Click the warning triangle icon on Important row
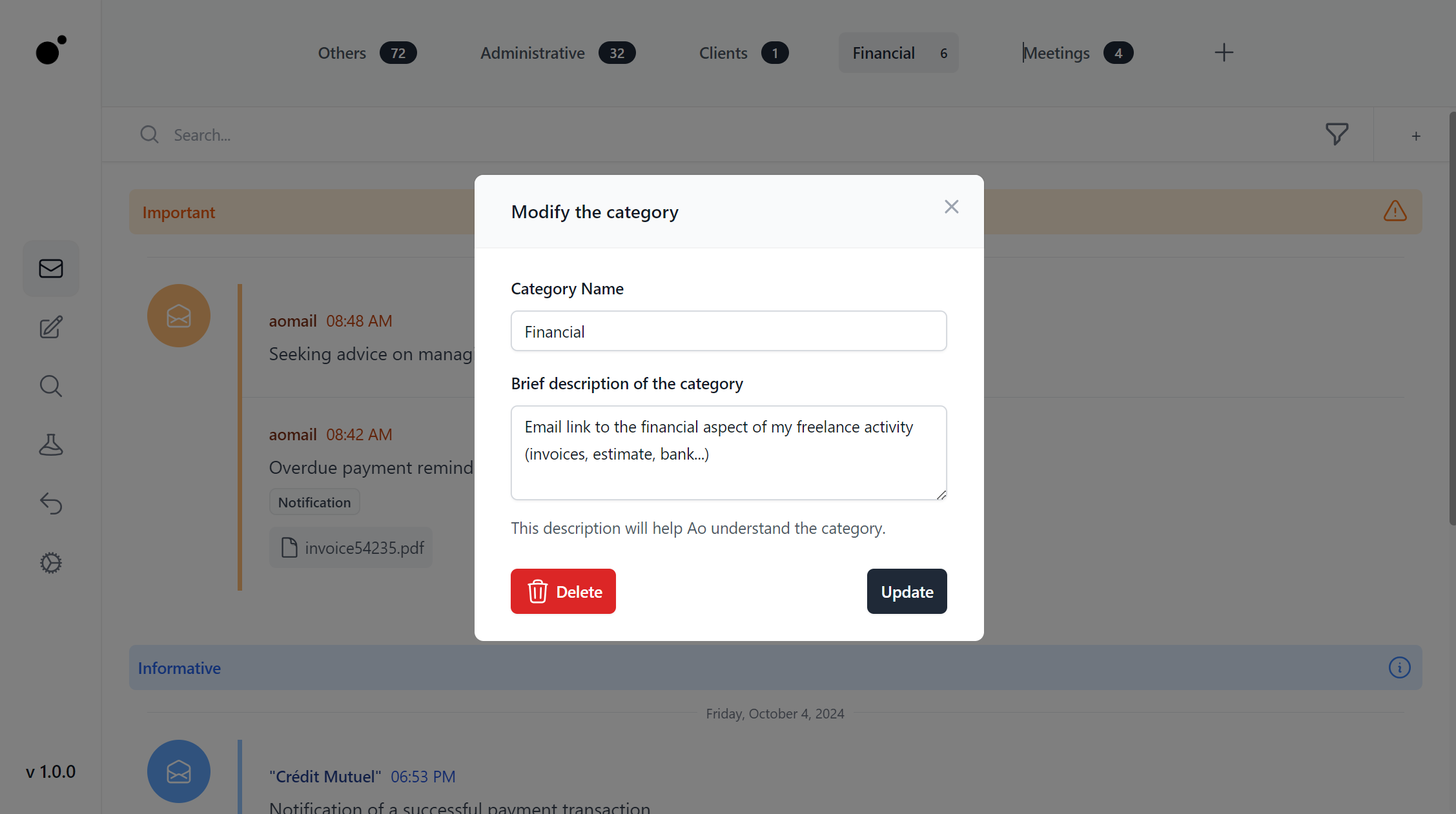Screen dimensions: 1456x814 (x=1395, y=210)
